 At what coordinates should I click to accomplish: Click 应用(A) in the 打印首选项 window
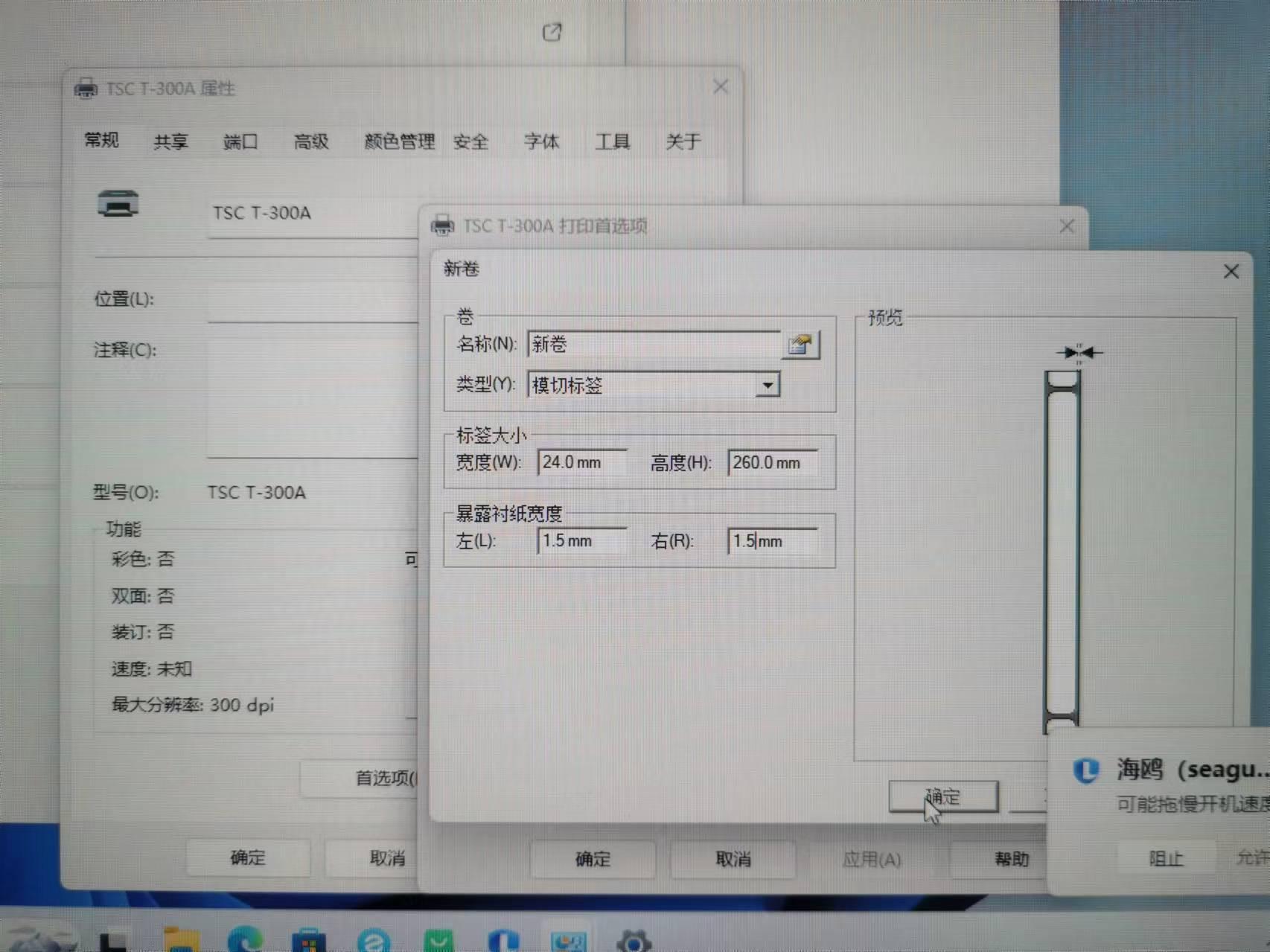[872, 860]
